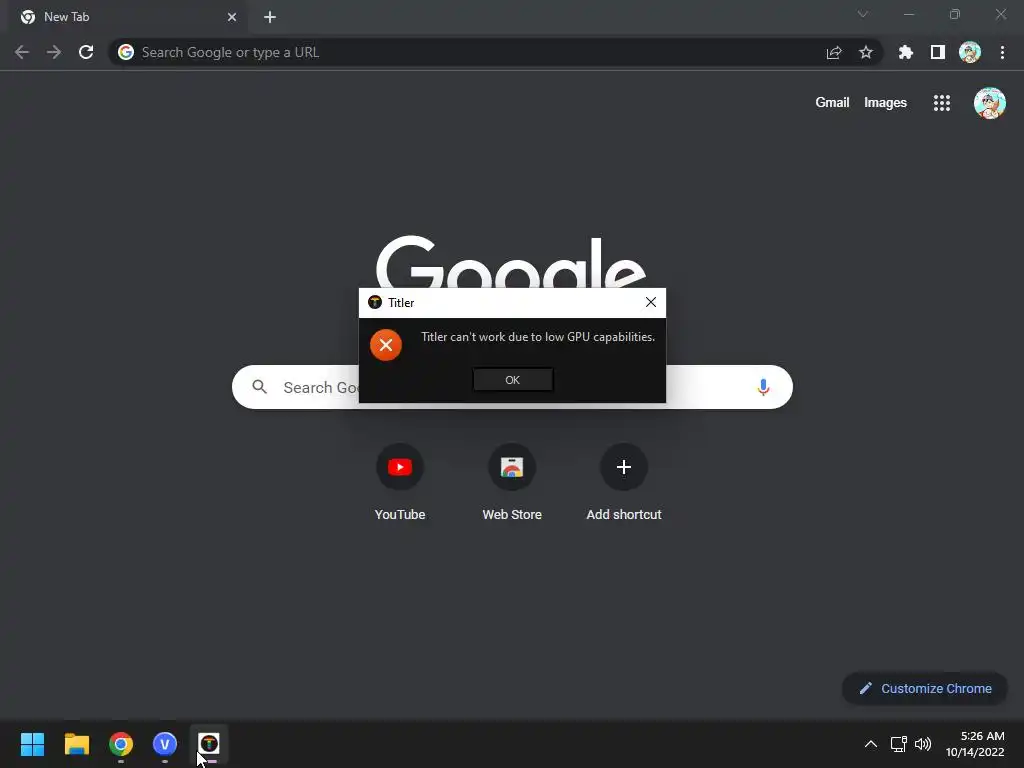The height and width of the screenshot is (768, 1024).
Task: Close the Titler dialog with the X button
Action: [x=650, y=302]
